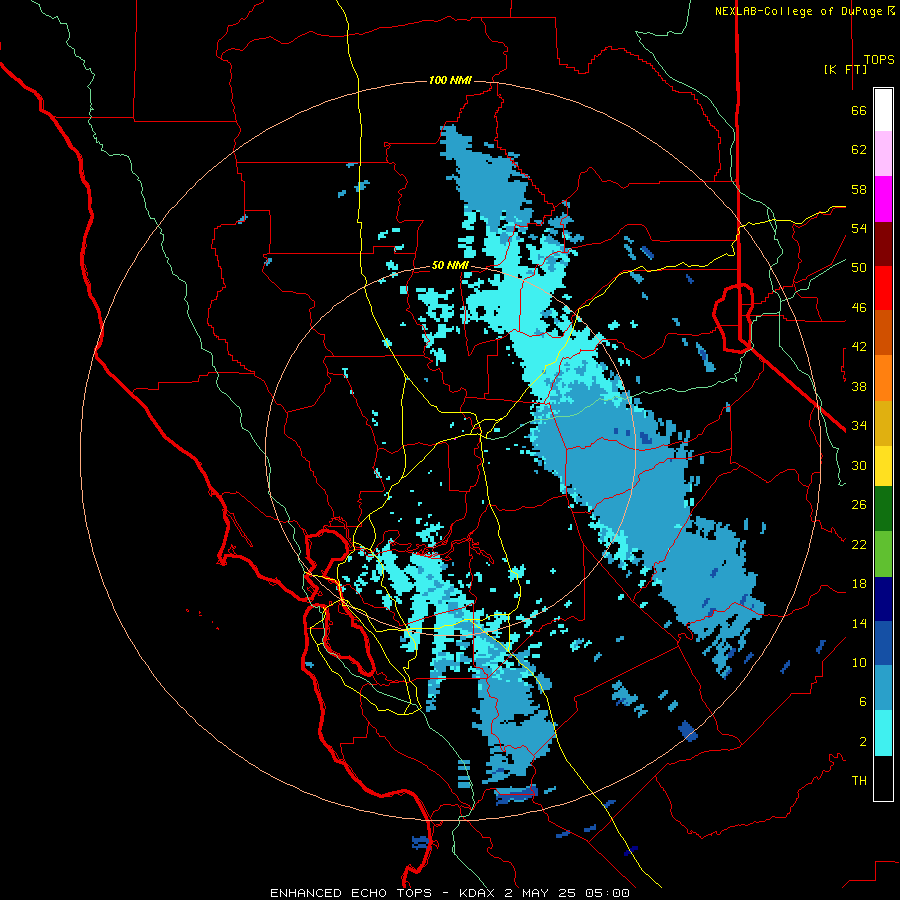Click the light pink legend swatch

click(883, 154)
